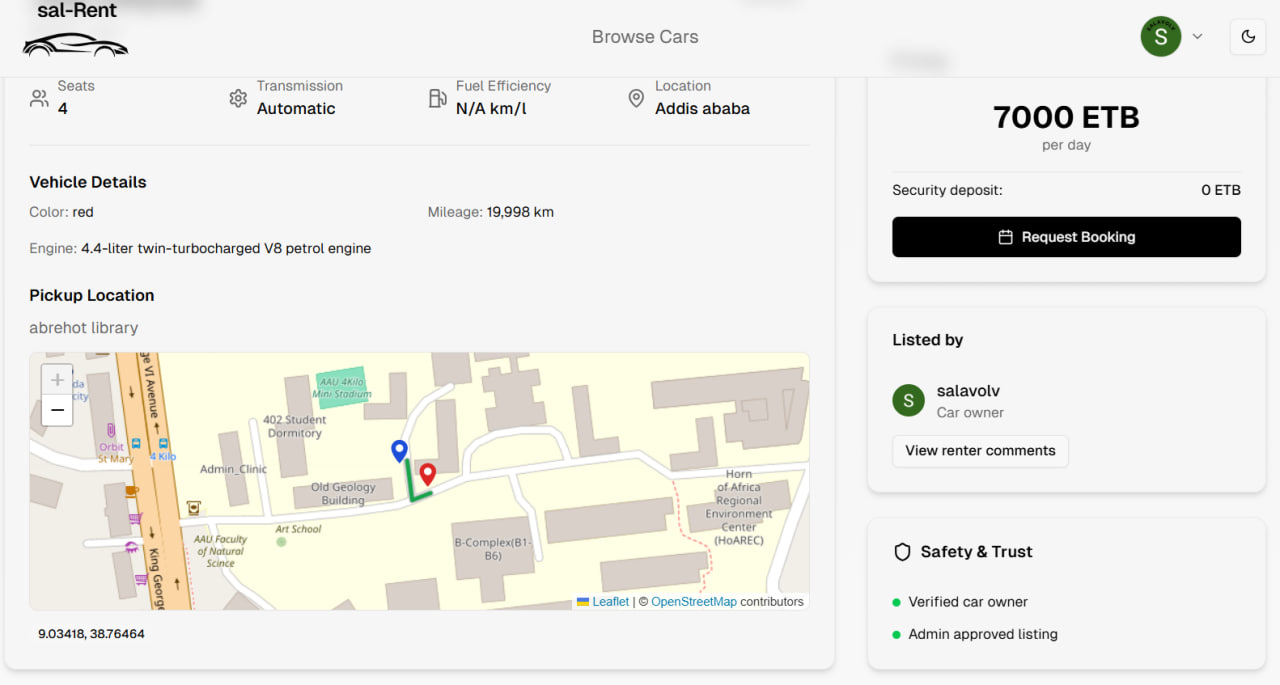The image size is (1280, 685).
Task: Click the green dot beside Verified car owner
Action: (x=896, y=602)
